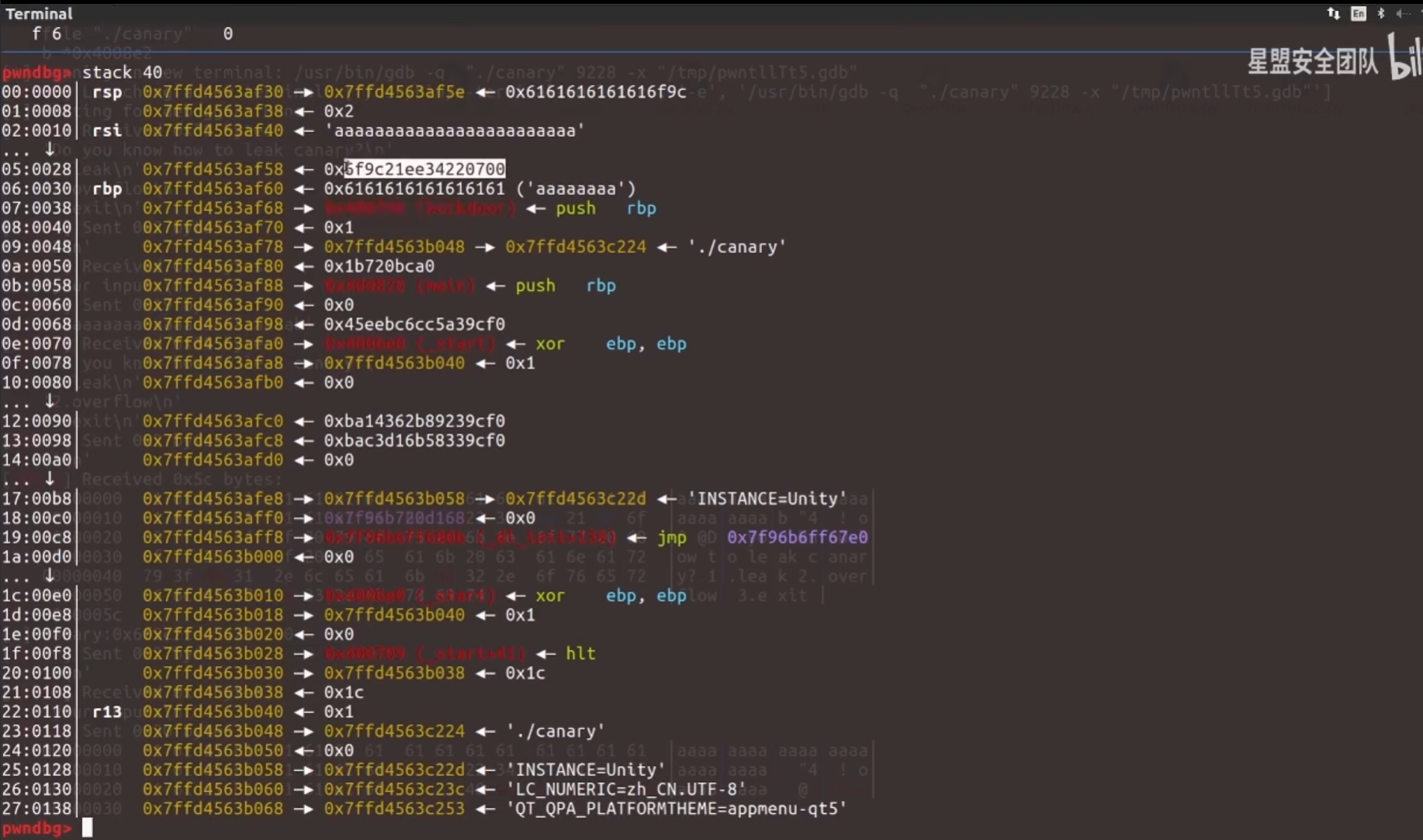The image size is (1423, 840).
Task: Click the 'QT_QPA_PLATFORMTHEME=appmenu-qt5' string
Action: click(676, 808)
